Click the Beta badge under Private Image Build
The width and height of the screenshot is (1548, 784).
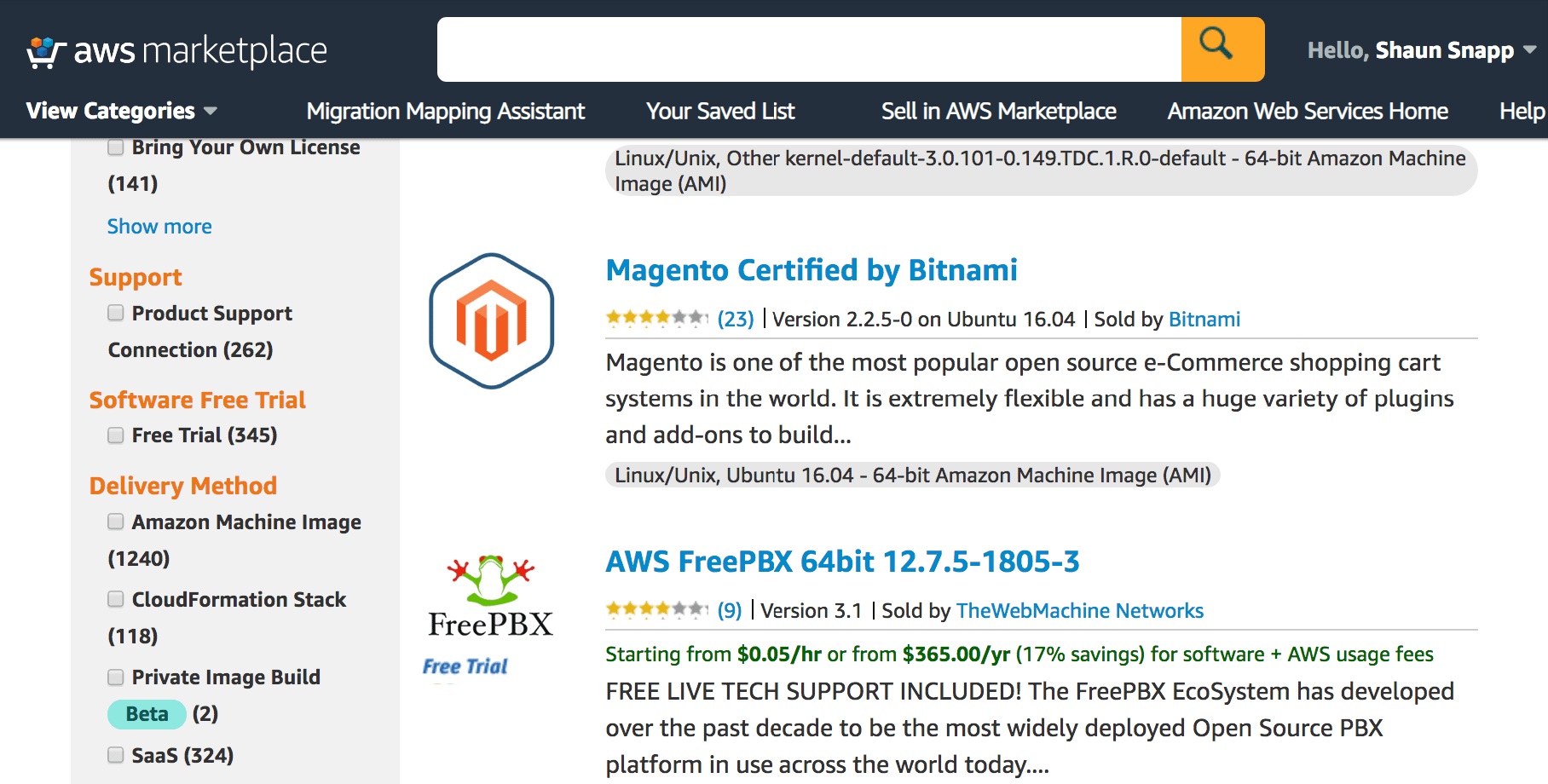[x=147, y=714]
